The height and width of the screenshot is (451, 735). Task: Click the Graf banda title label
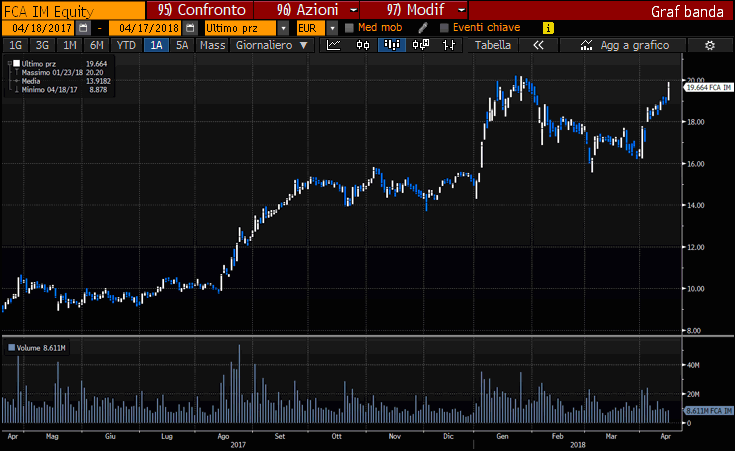point(687,11)
